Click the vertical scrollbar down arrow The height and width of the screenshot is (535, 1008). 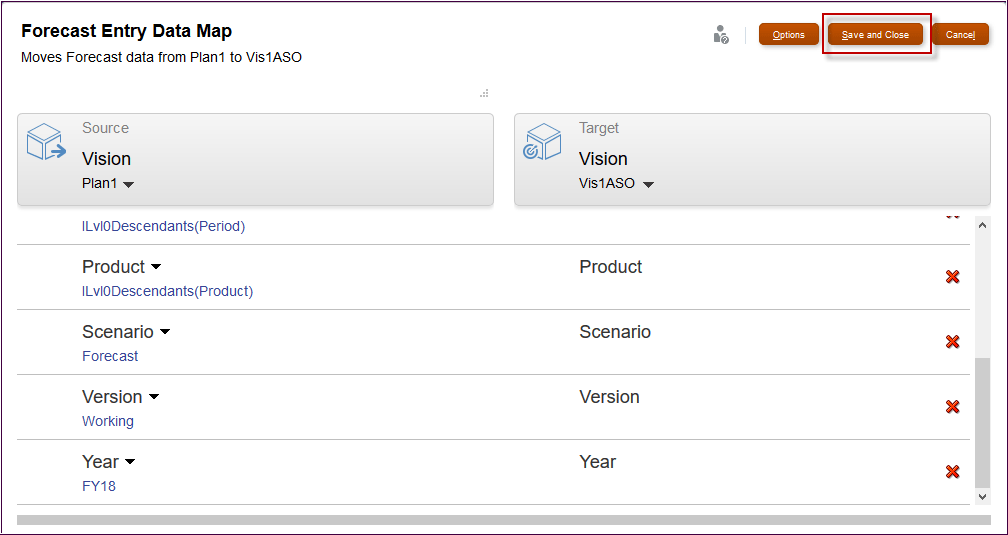[x=982, y=496]
